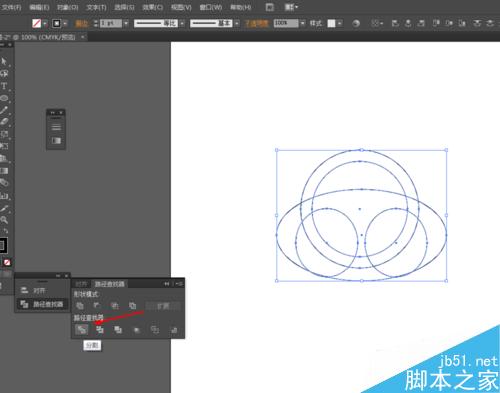Collapse the Pathfinder panel with double-arrow
Screen dimensions: 500x393
167,284
